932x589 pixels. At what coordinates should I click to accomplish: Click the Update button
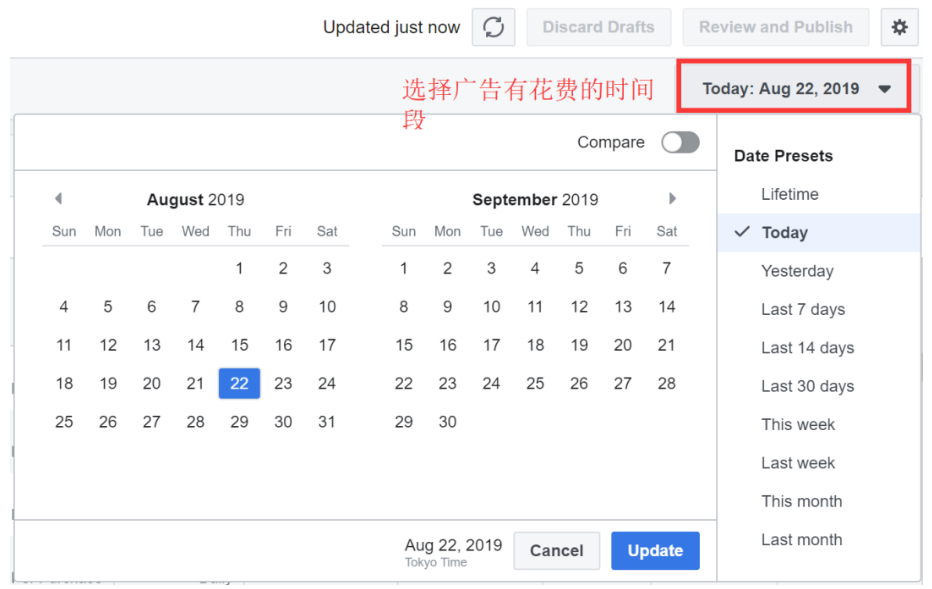click(x=655, y=550)
